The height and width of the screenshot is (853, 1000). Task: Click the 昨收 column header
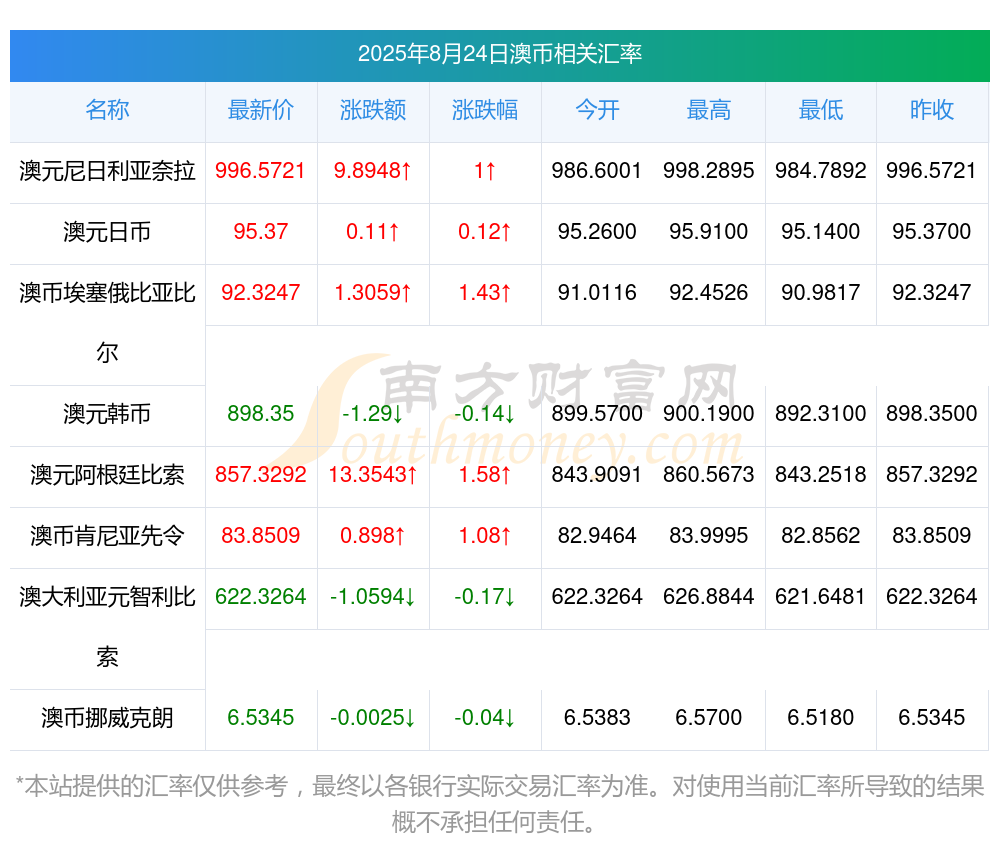click(x=932, y=110)
